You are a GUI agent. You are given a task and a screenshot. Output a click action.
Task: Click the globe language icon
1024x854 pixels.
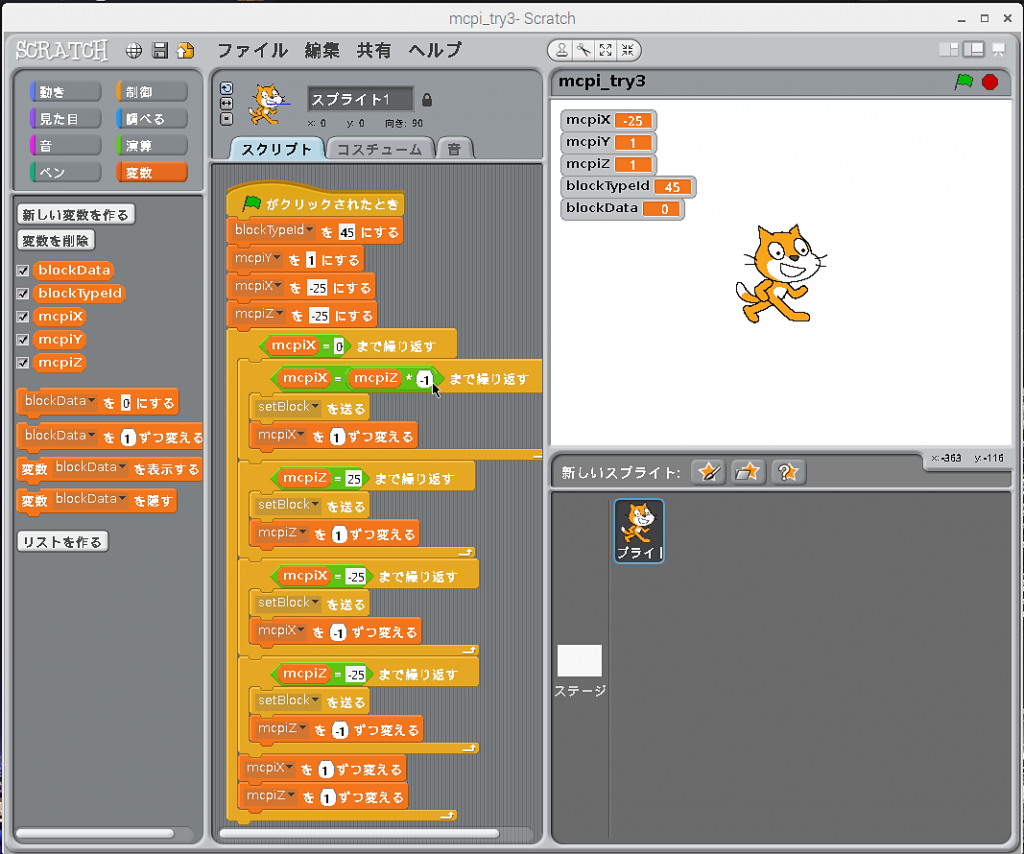tap(134, 51)
